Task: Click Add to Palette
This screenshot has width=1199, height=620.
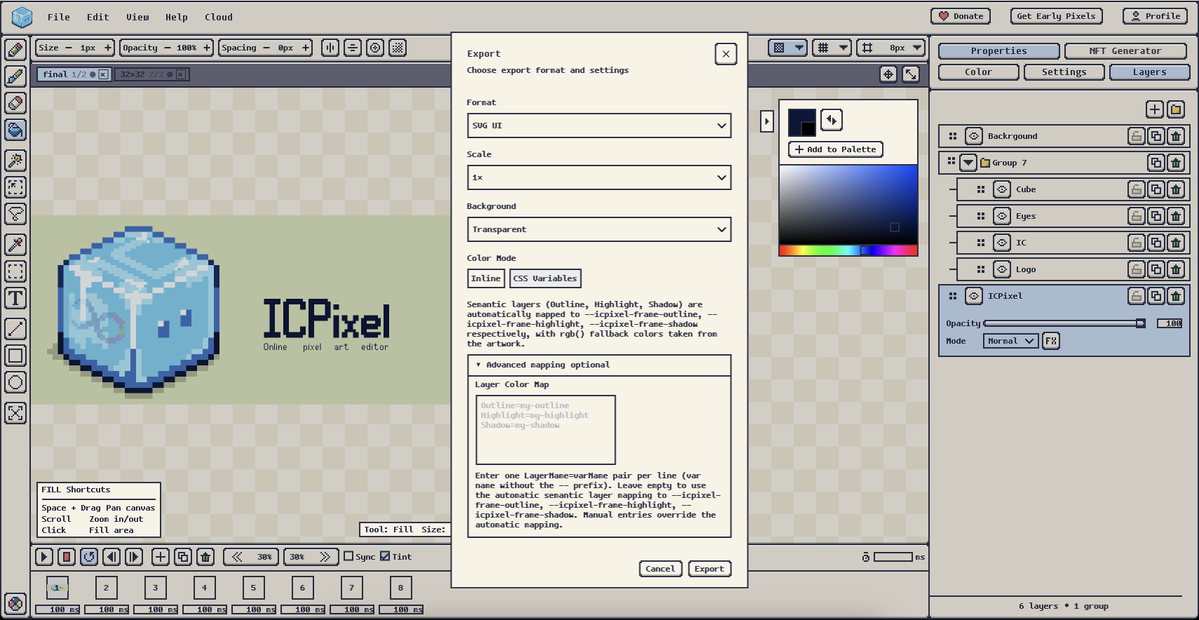Action: pyautogui.click(x=836, y=149)
